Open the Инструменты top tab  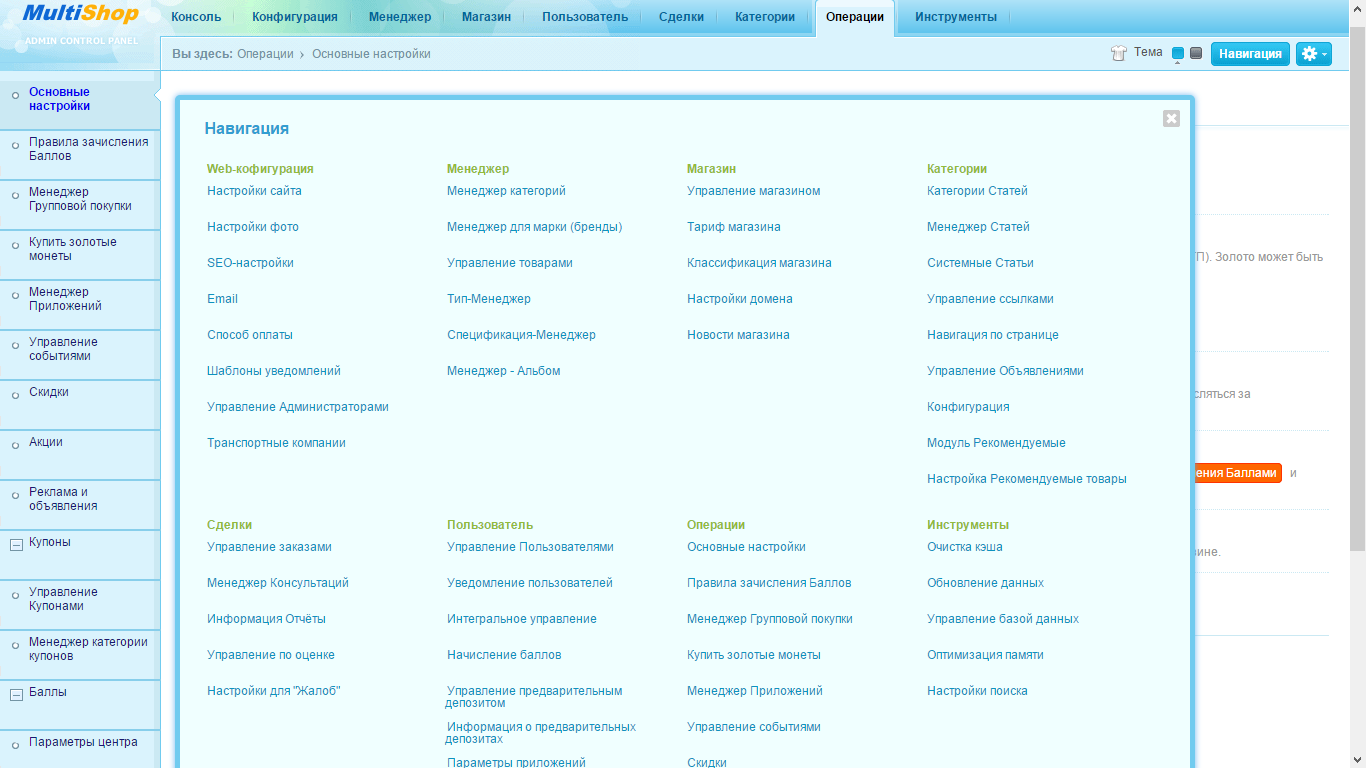tap(956, 17)
